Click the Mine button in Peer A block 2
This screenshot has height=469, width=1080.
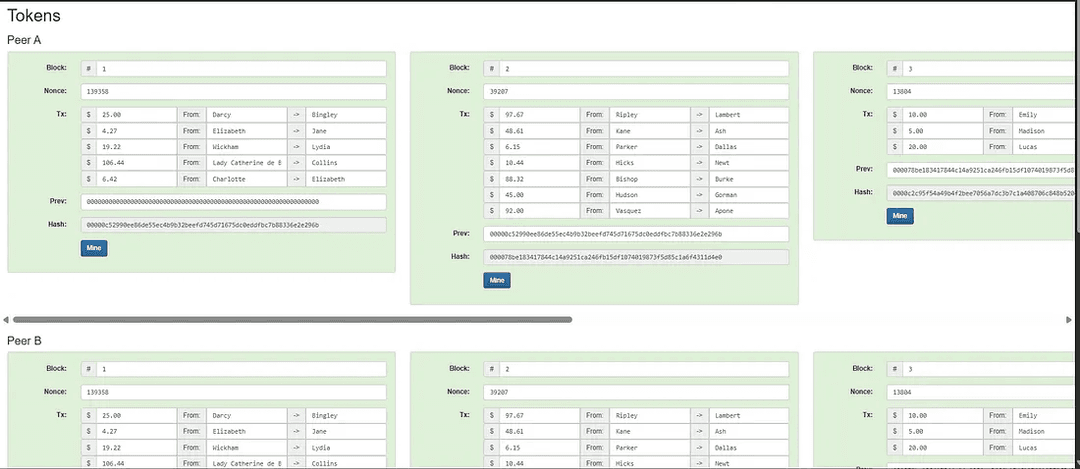click(497, 280)
